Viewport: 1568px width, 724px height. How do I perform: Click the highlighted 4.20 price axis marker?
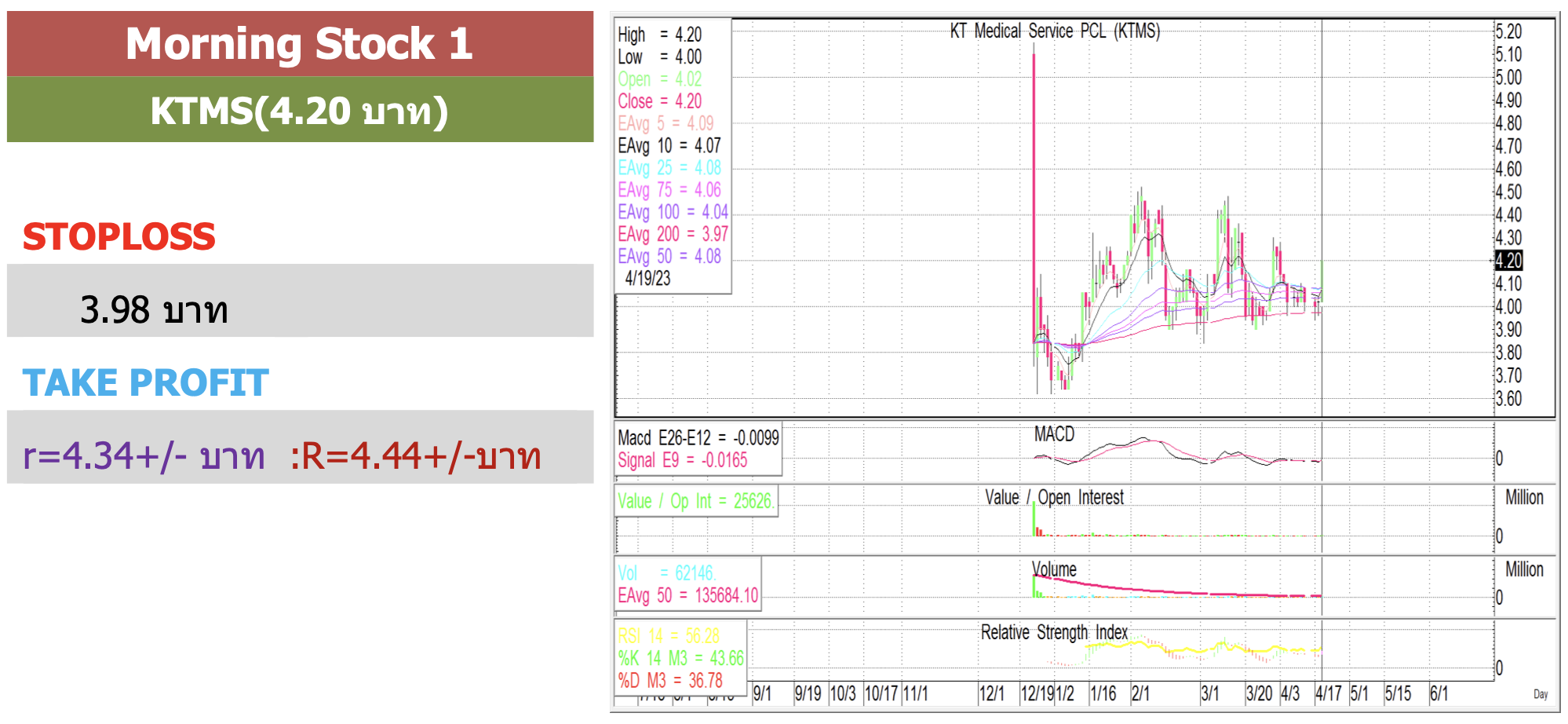point(1508,260)
